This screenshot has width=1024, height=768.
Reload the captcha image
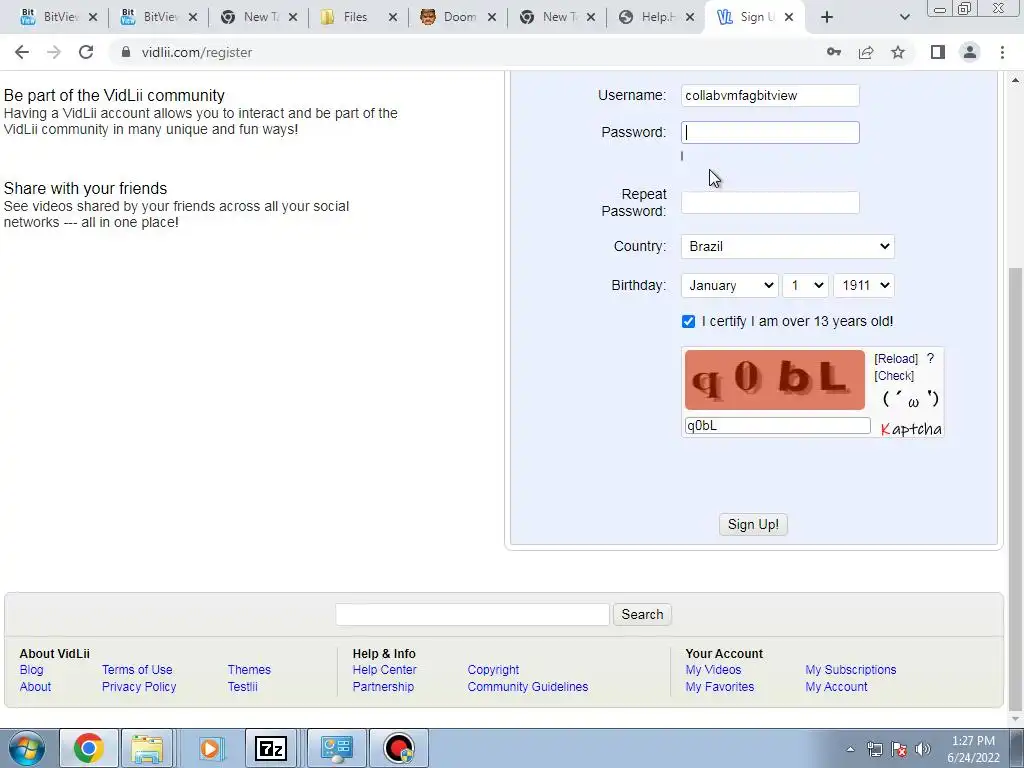(x=896, y=359)
